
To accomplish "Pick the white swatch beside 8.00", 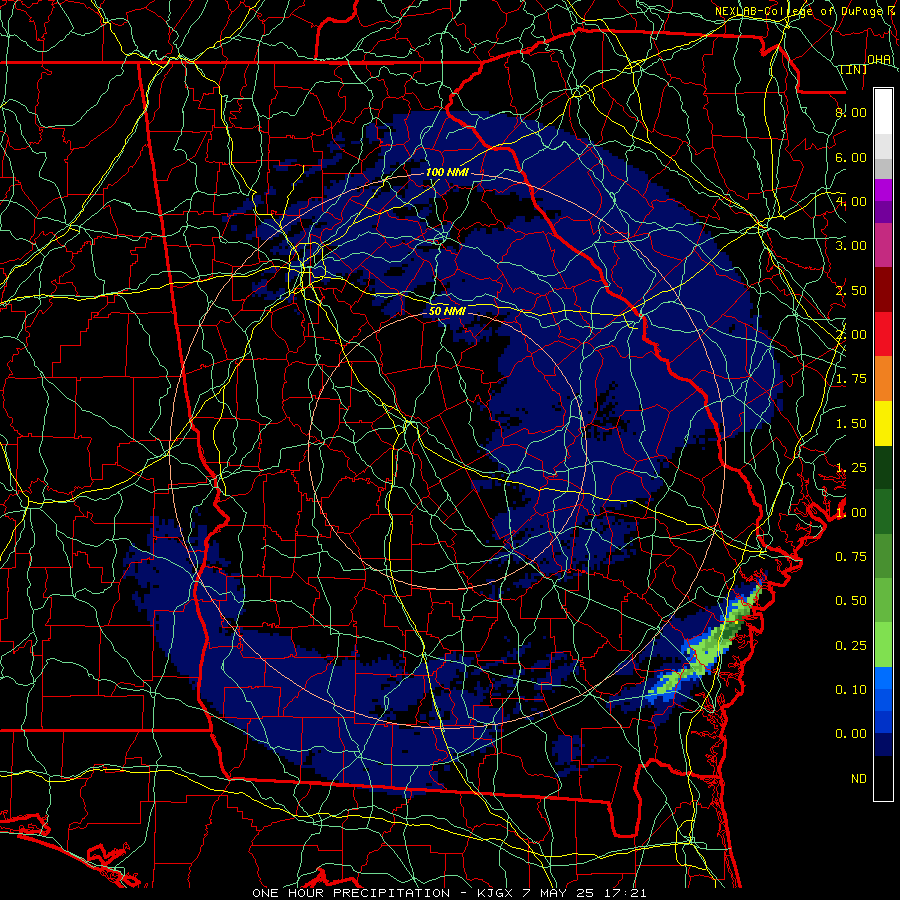I will pyautogui.click(x=883, y=112).
